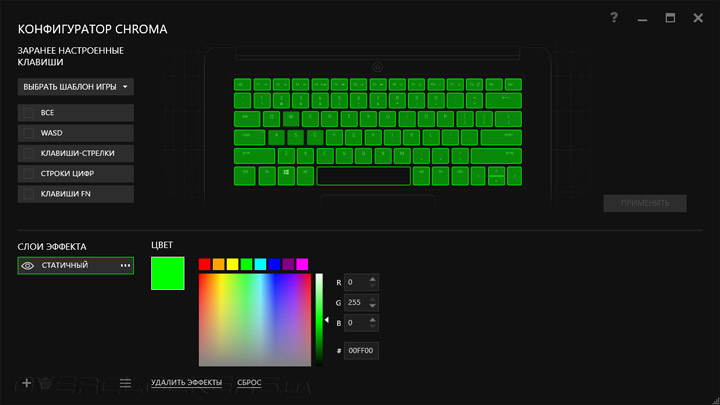Click the ПРИМЕНИТЬ button

645,203
